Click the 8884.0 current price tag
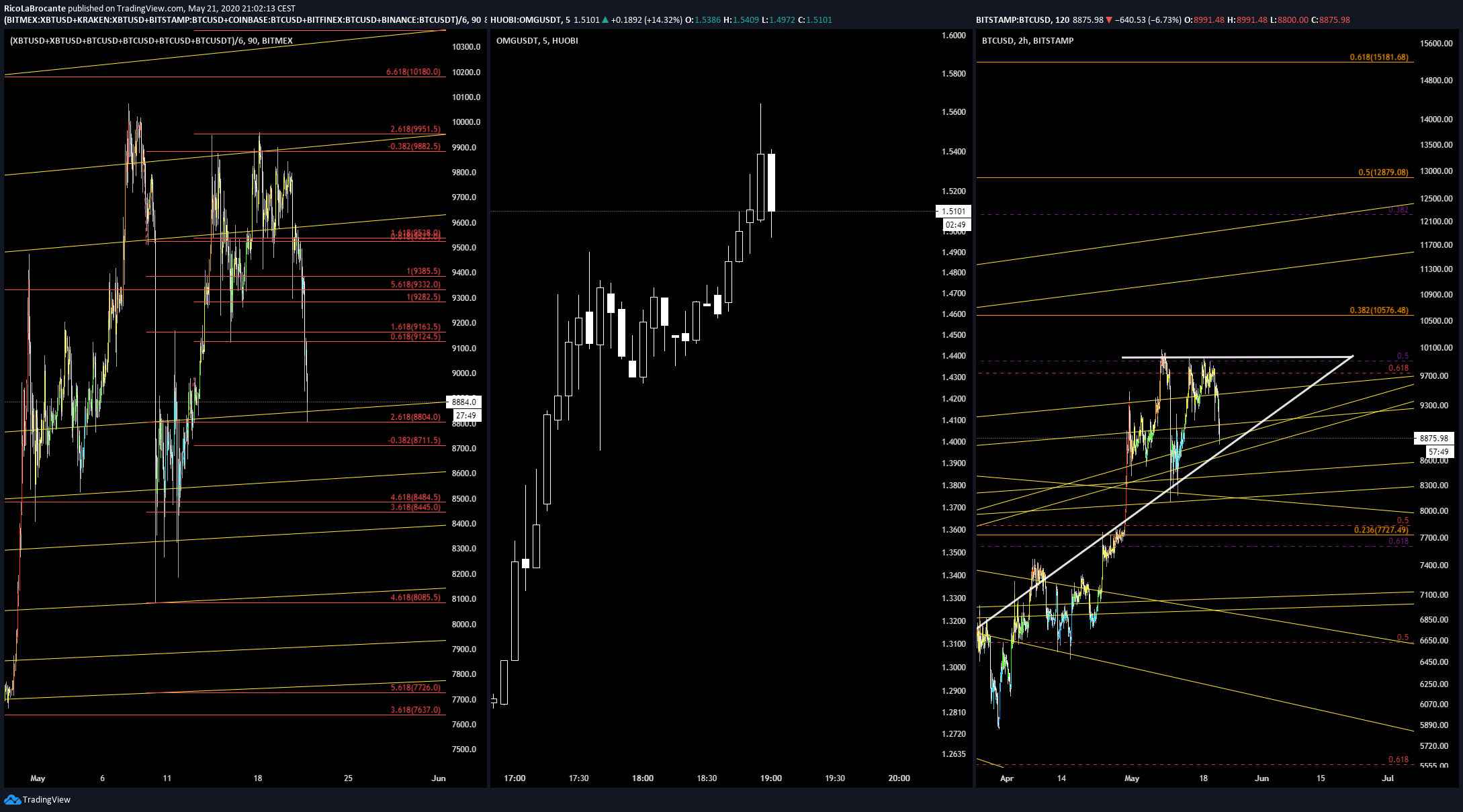1463x812 pixels. pyautogui.click(x=464, y=402)
